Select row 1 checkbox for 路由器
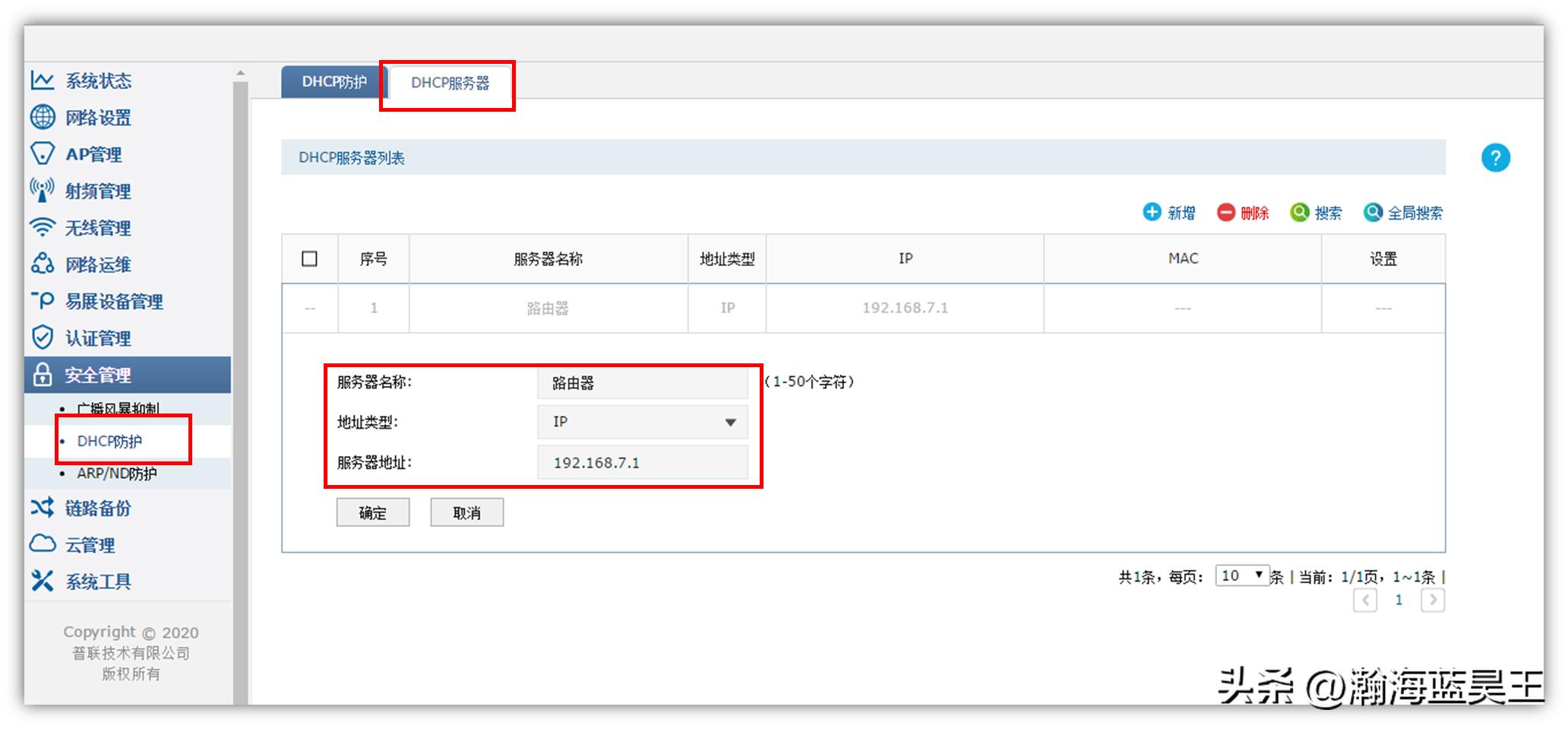This screenshot has height=729, width=1568. point(309,308)
